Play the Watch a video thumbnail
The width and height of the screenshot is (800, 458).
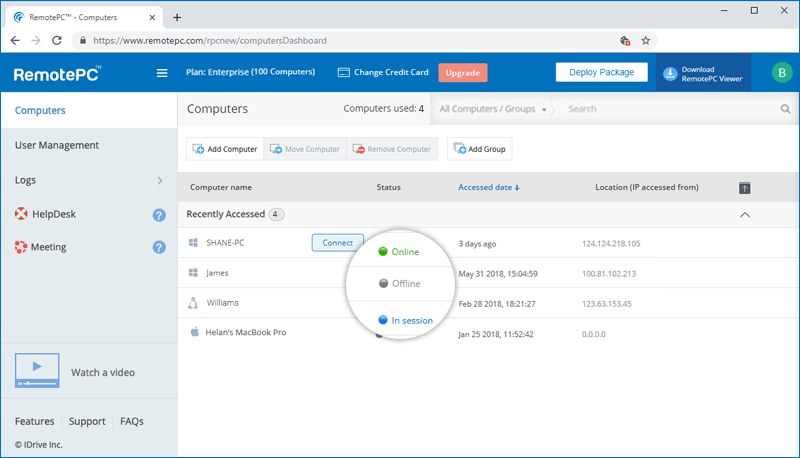coord(37,370)
